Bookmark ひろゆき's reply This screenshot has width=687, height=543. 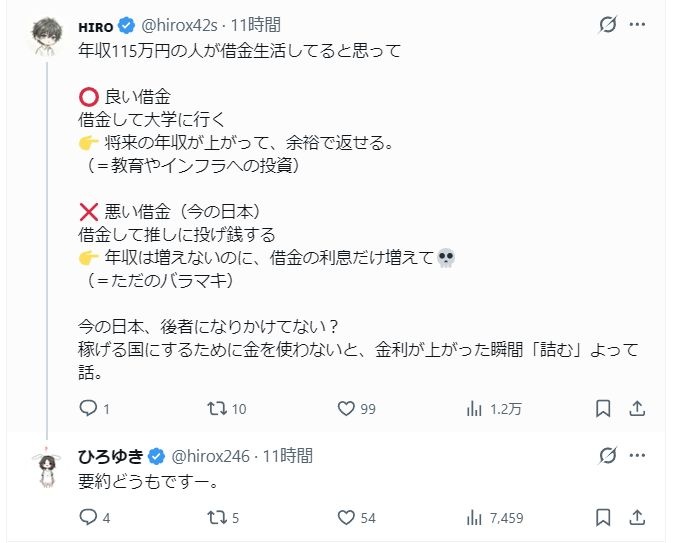pos(603,517)
